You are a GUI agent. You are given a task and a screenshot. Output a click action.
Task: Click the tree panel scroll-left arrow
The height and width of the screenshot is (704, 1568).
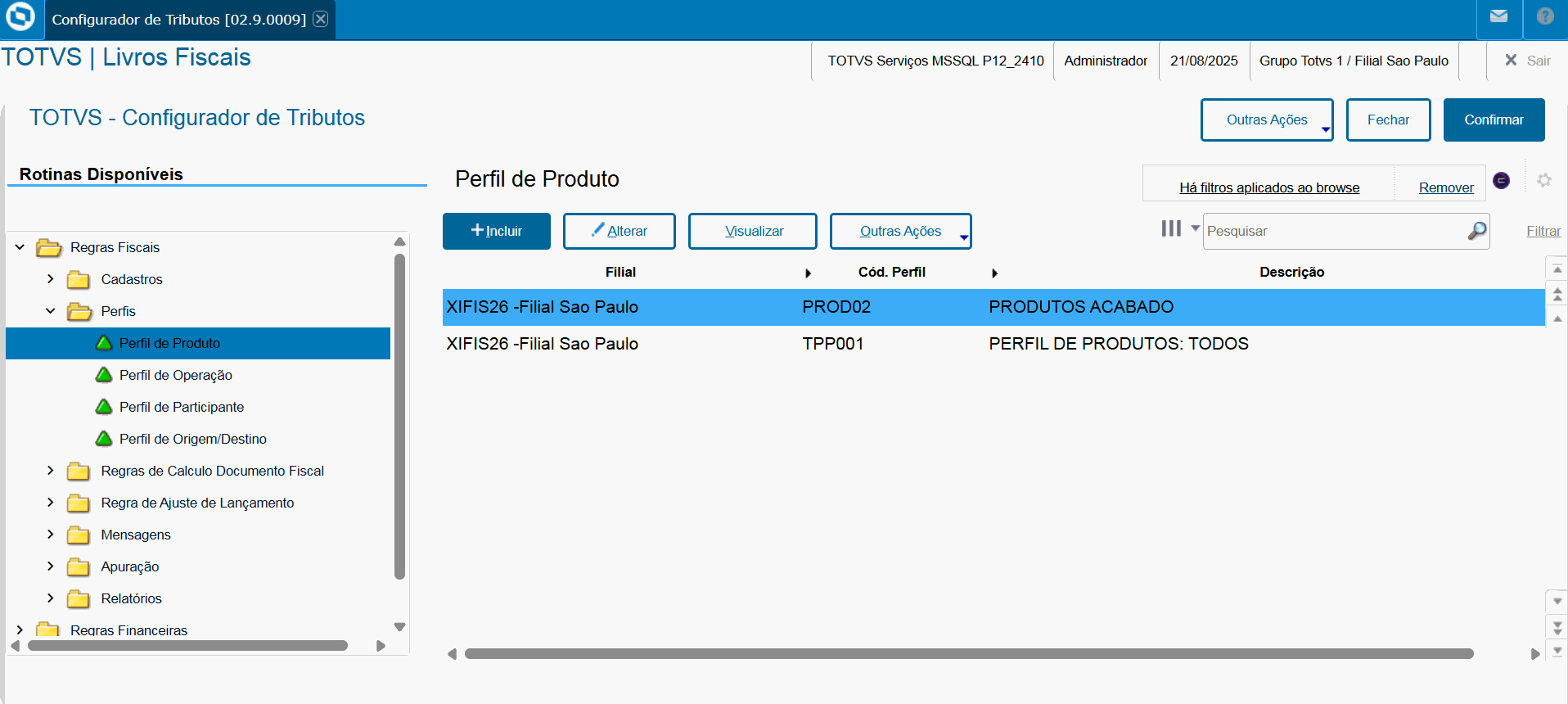tap(15, 646)
